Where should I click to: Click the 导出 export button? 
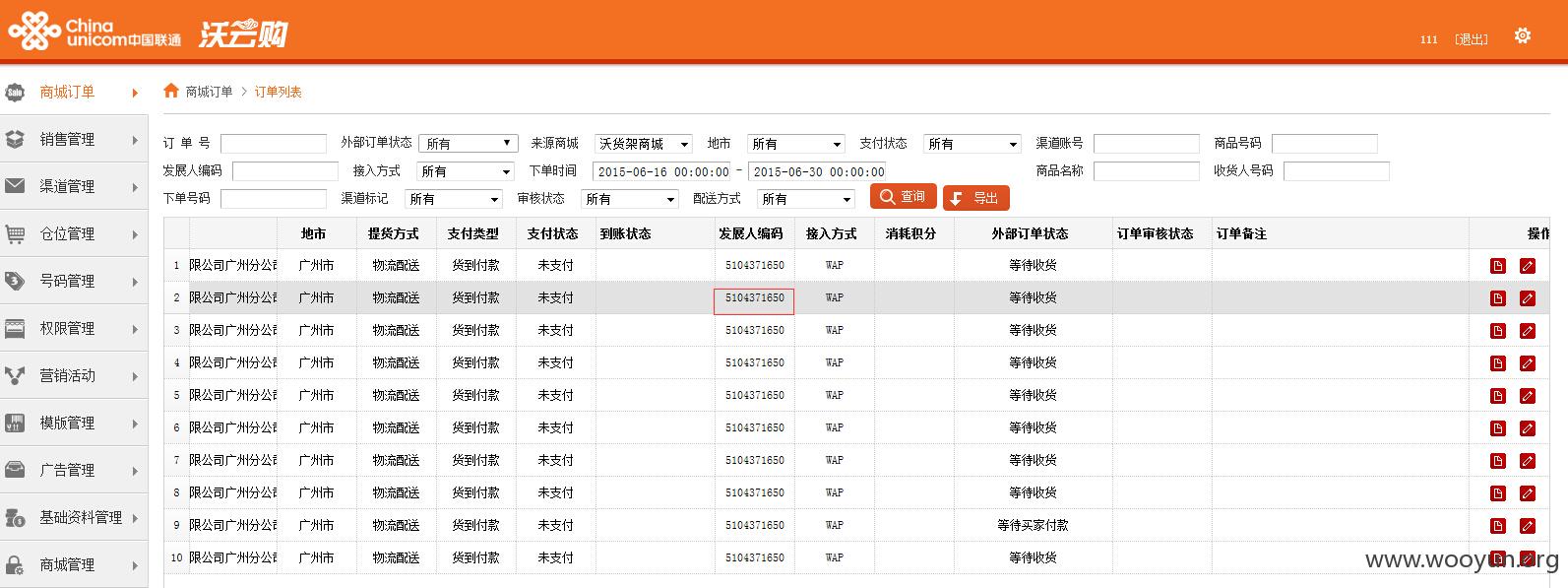pyautogui.click(x=975, y=198)
